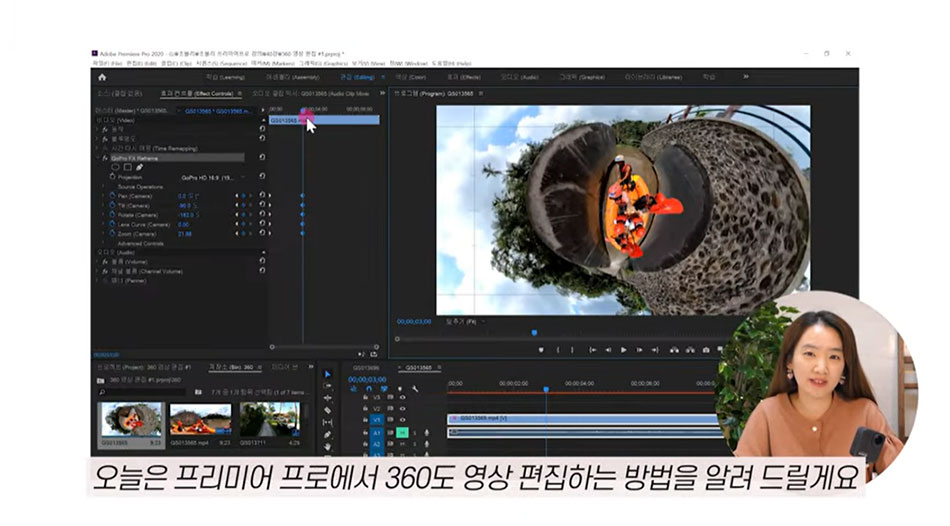This screenshot has width=950, height=526.
Task: Click Extract button in Program monitor
Action: point(690,350)
